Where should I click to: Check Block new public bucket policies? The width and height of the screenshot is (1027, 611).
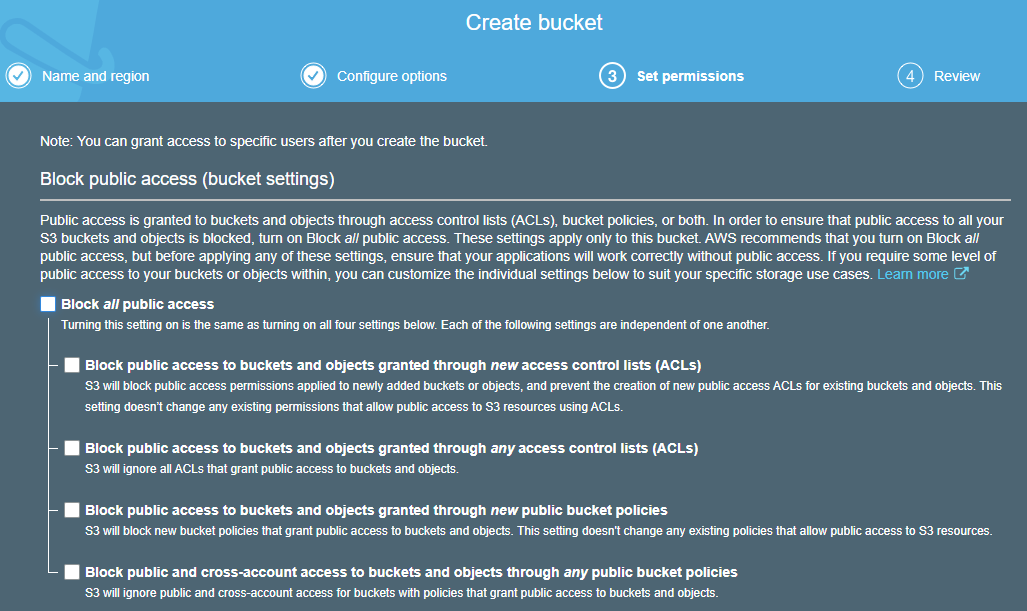pos(72,510)
